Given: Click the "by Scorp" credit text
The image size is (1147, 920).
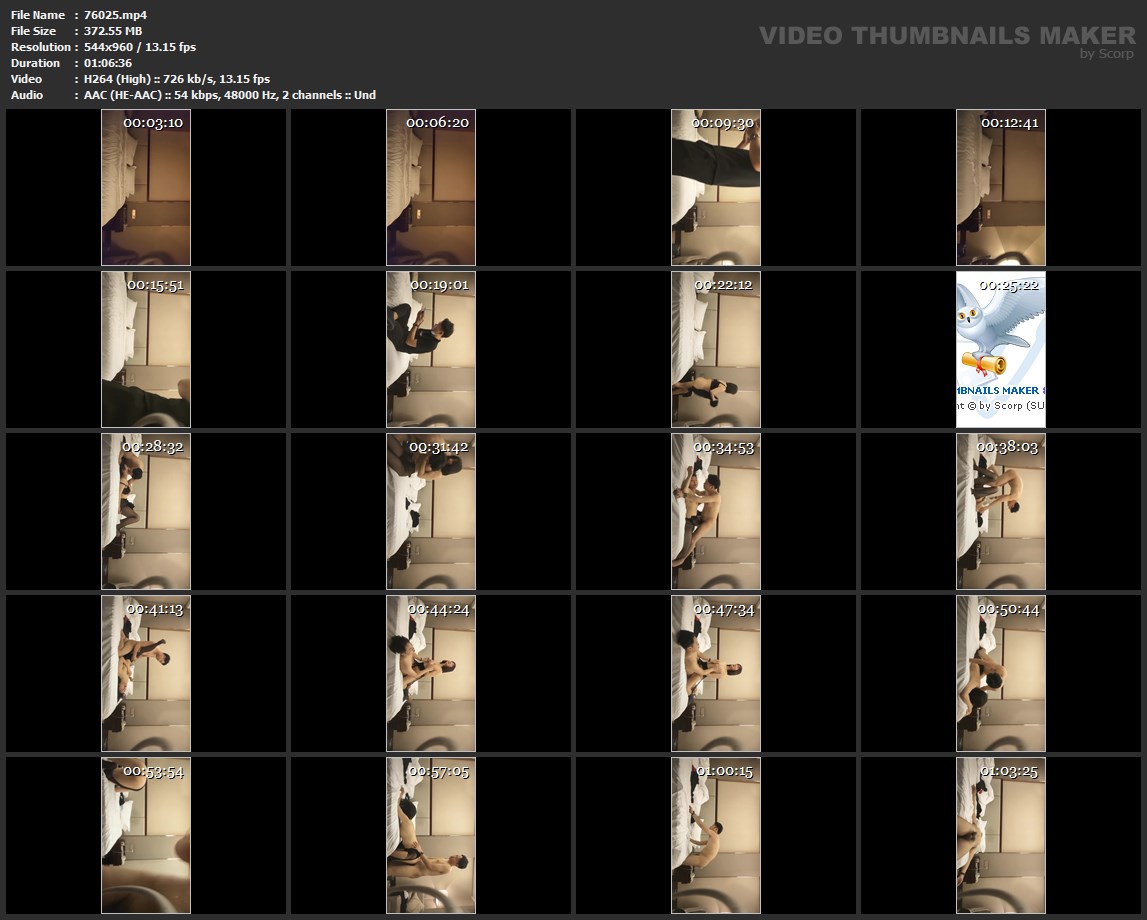Looking at the screenshot, I should tap(1106, 54).
